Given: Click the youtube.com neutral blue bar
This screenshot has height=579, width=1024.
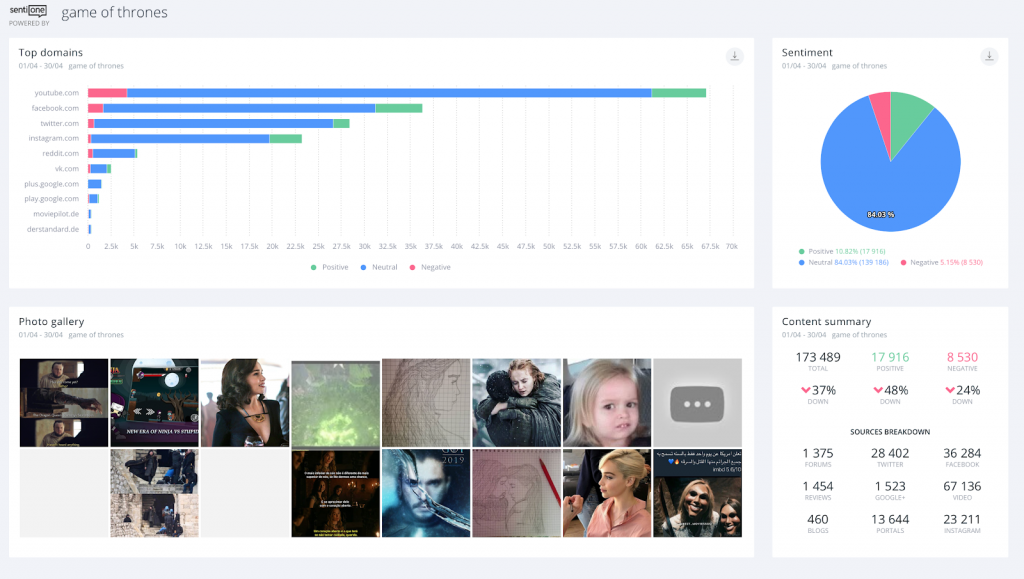Looking at the screenshot, I should pos(389,93).
